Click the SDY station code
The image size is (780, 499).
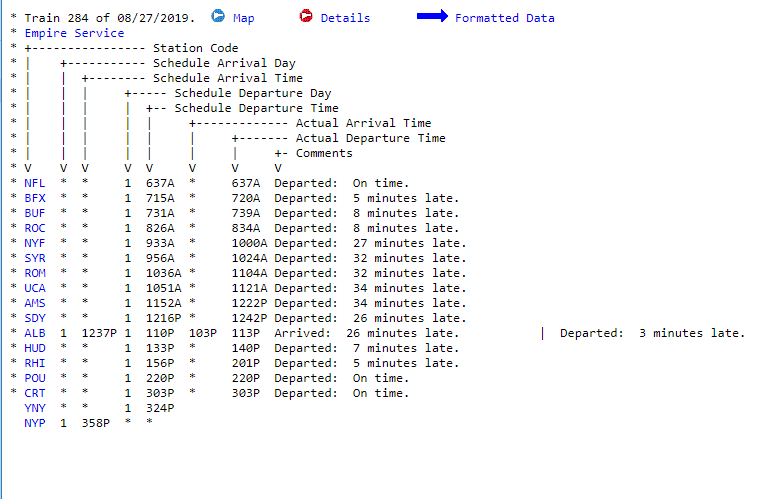click(x=34, y=318)
